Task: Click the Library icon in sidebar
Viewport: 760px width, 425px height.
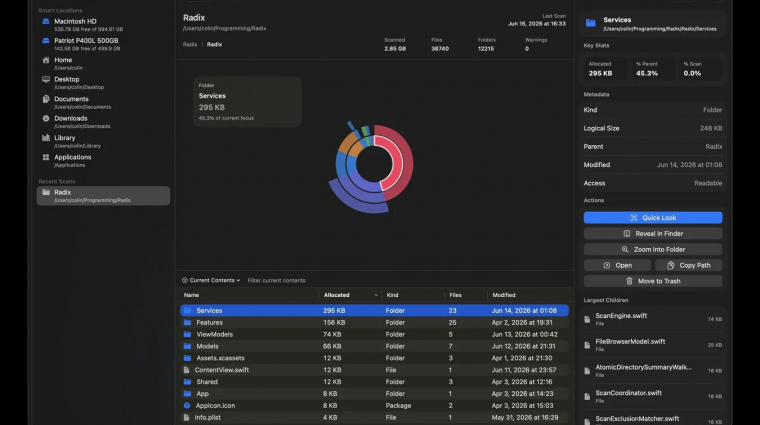Action: (46, 138)
